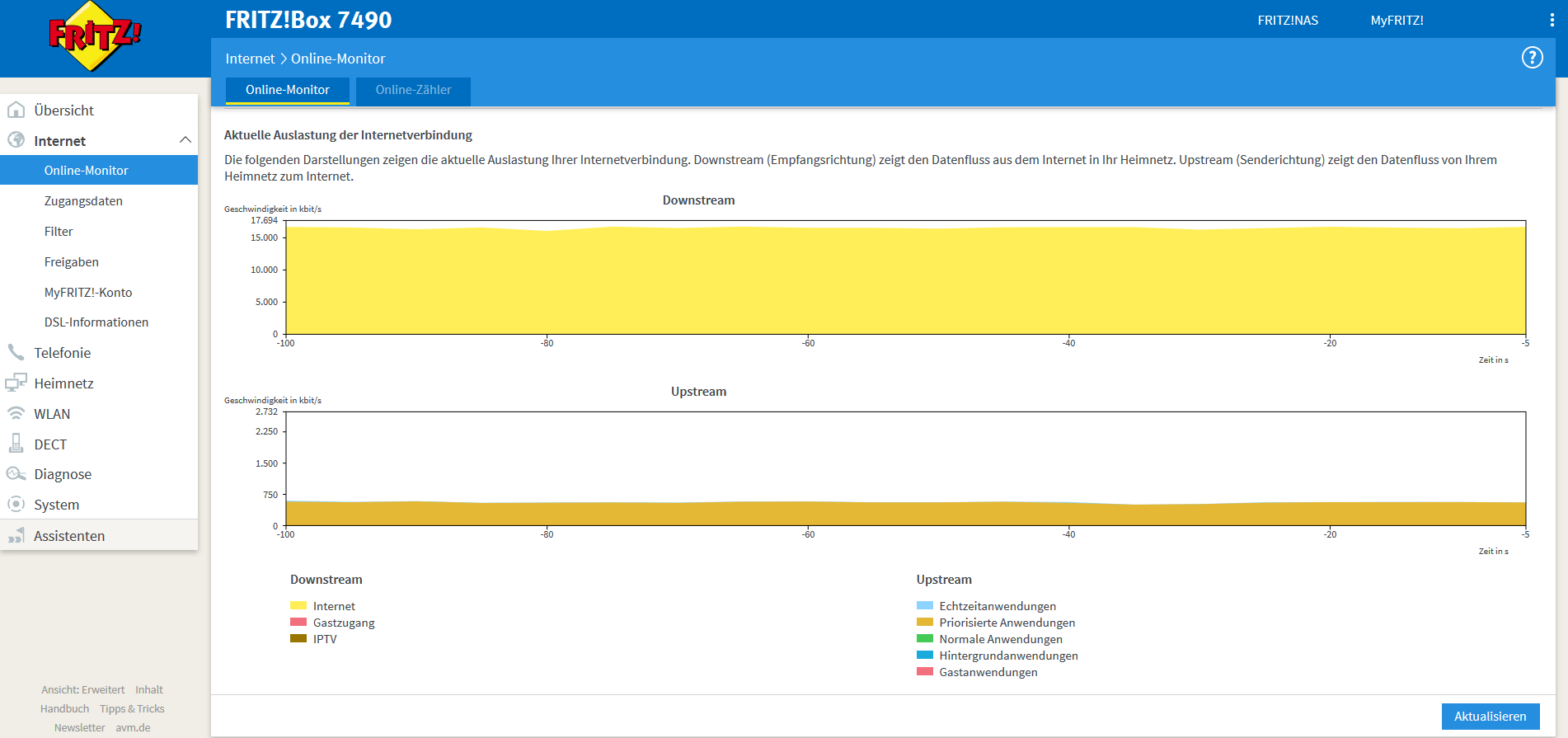The height and width of the screenshot is (738, 1568).
Task: Click the Normale Anwendungen legend swatch
Action: tap(925, 639)
